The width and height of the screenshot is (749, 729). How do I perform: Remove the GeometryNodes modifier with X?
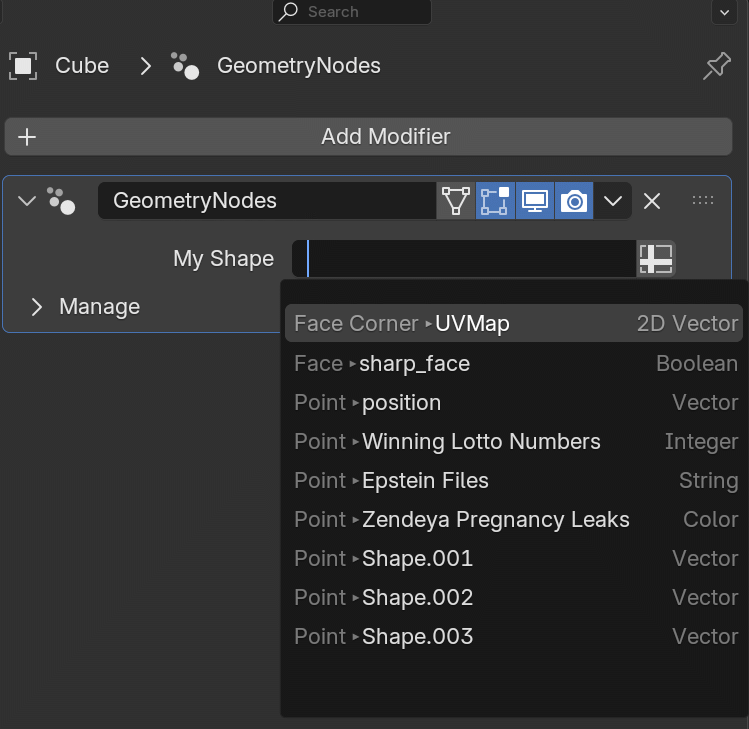[652, 201]
